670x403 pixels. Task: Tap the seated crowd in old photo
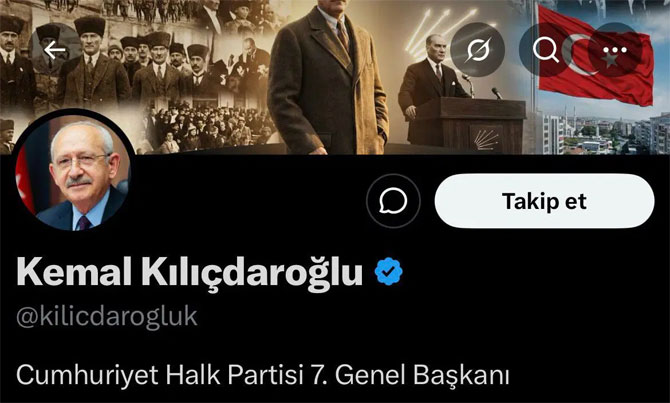click(x=205, y=128)
